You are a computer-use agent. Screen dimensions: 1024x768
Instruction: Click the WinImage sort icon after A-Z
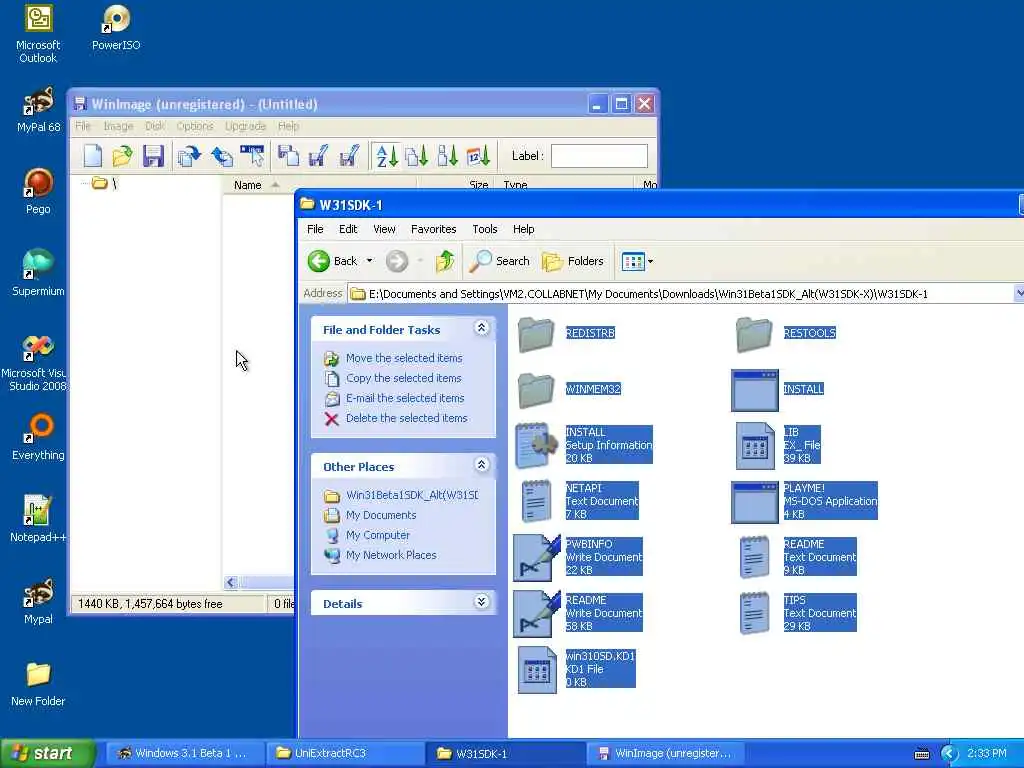417,156
